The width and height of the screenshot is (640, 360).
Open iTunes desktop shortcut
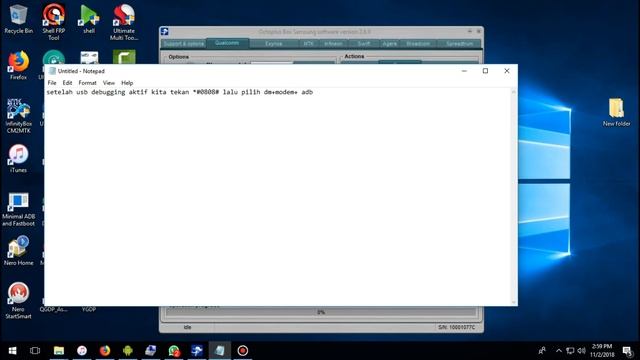[18, 158]
